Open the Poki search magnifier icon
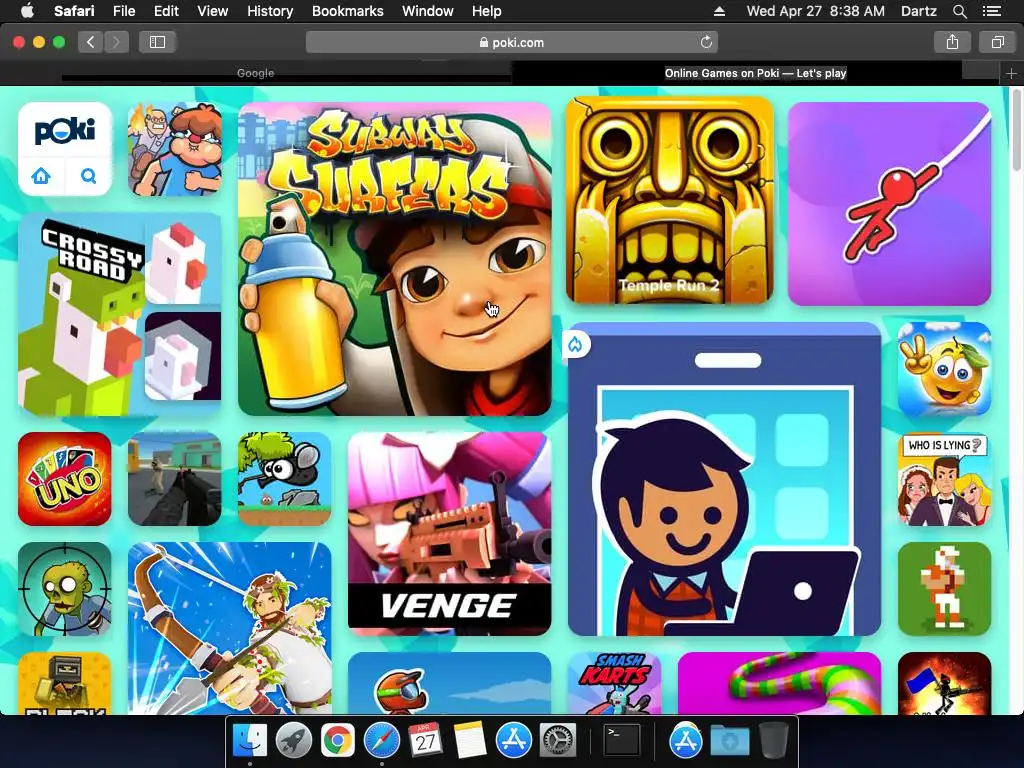Viewport: 1024px width, 768px height. pos(88,176)
